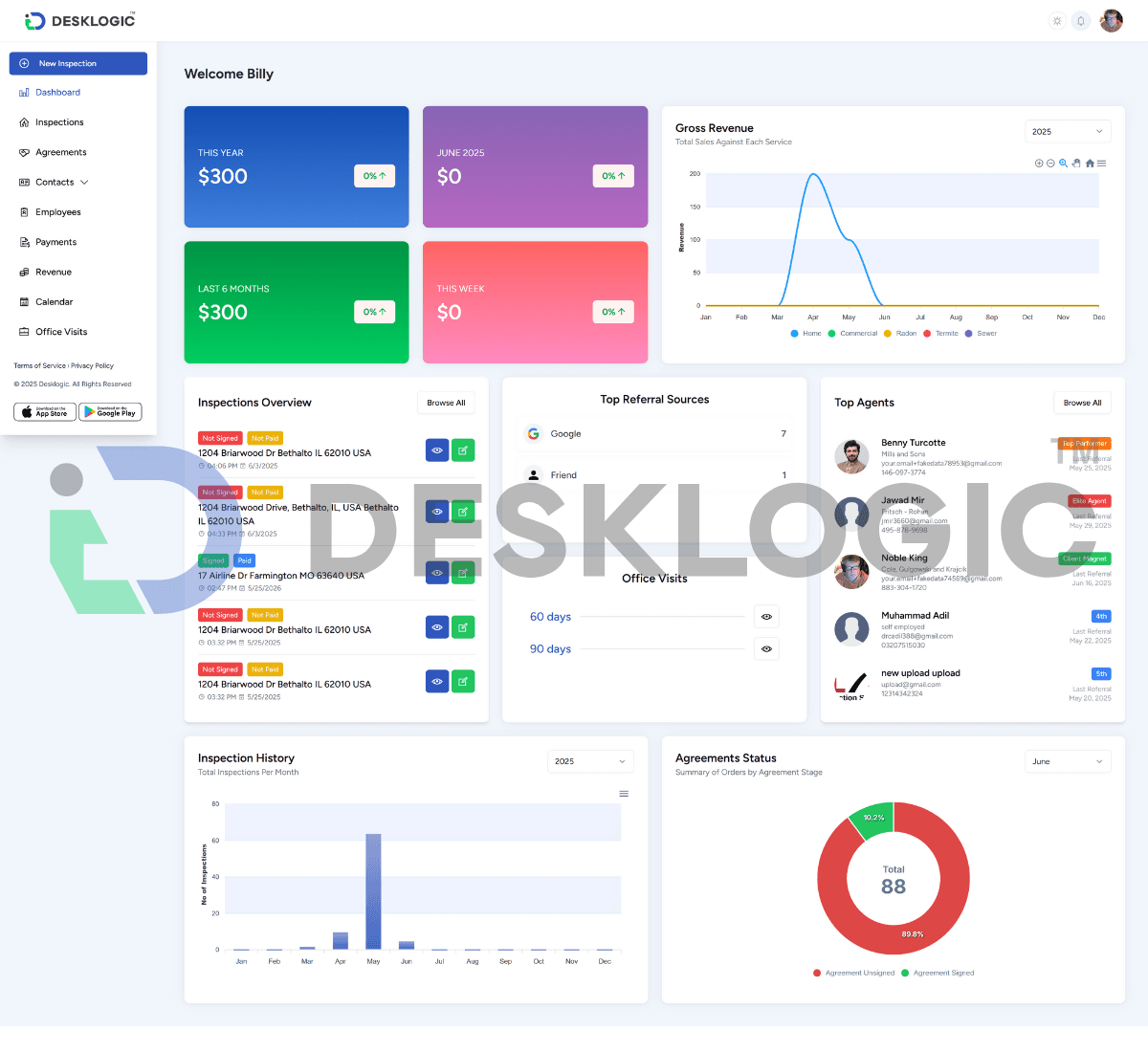Open the notifications bell icon
Viewport: 1148px width, 1052px height.
(x=1081, y=21)
